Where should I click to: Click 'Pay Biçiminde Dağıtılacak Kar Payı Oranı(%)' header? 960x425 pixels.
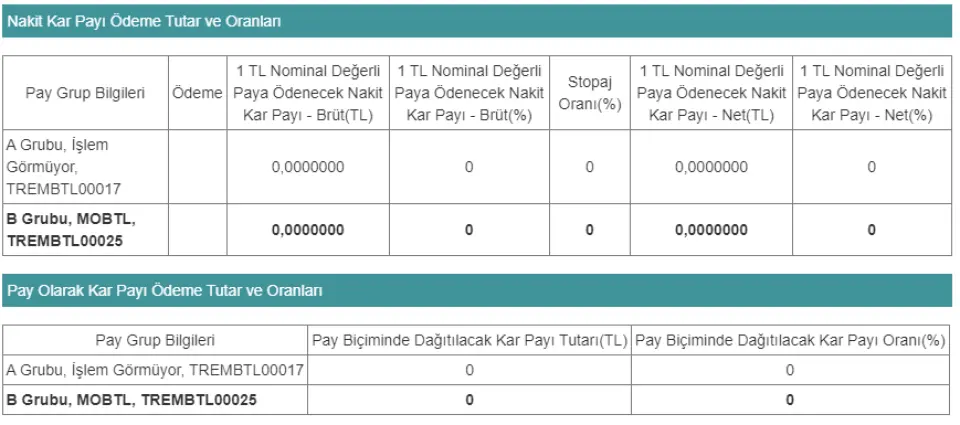tap(790, 341)
